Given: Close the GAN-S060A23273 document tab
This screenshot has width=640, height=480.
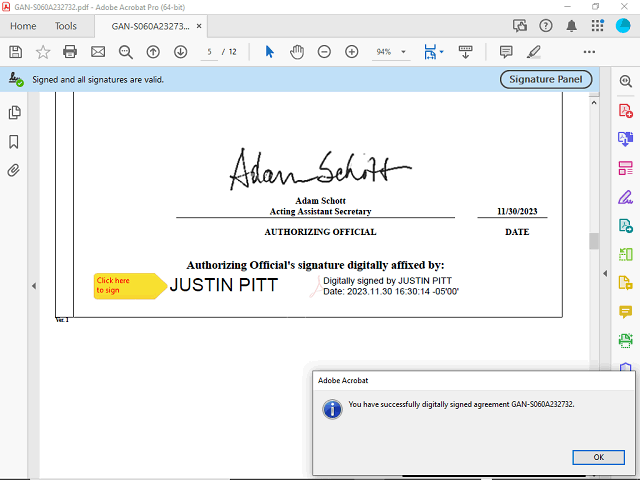Looking at the screenshot, I should (199, 26).
